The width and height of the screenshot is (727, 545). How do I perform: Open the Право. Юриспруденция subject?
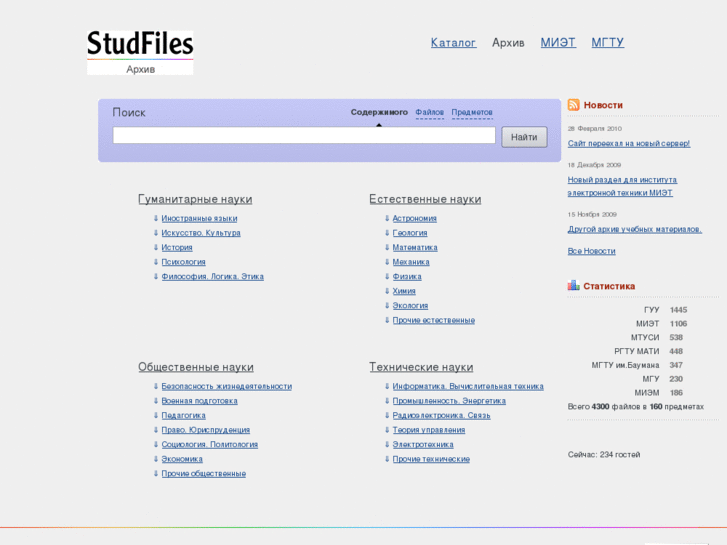[205, 430]
